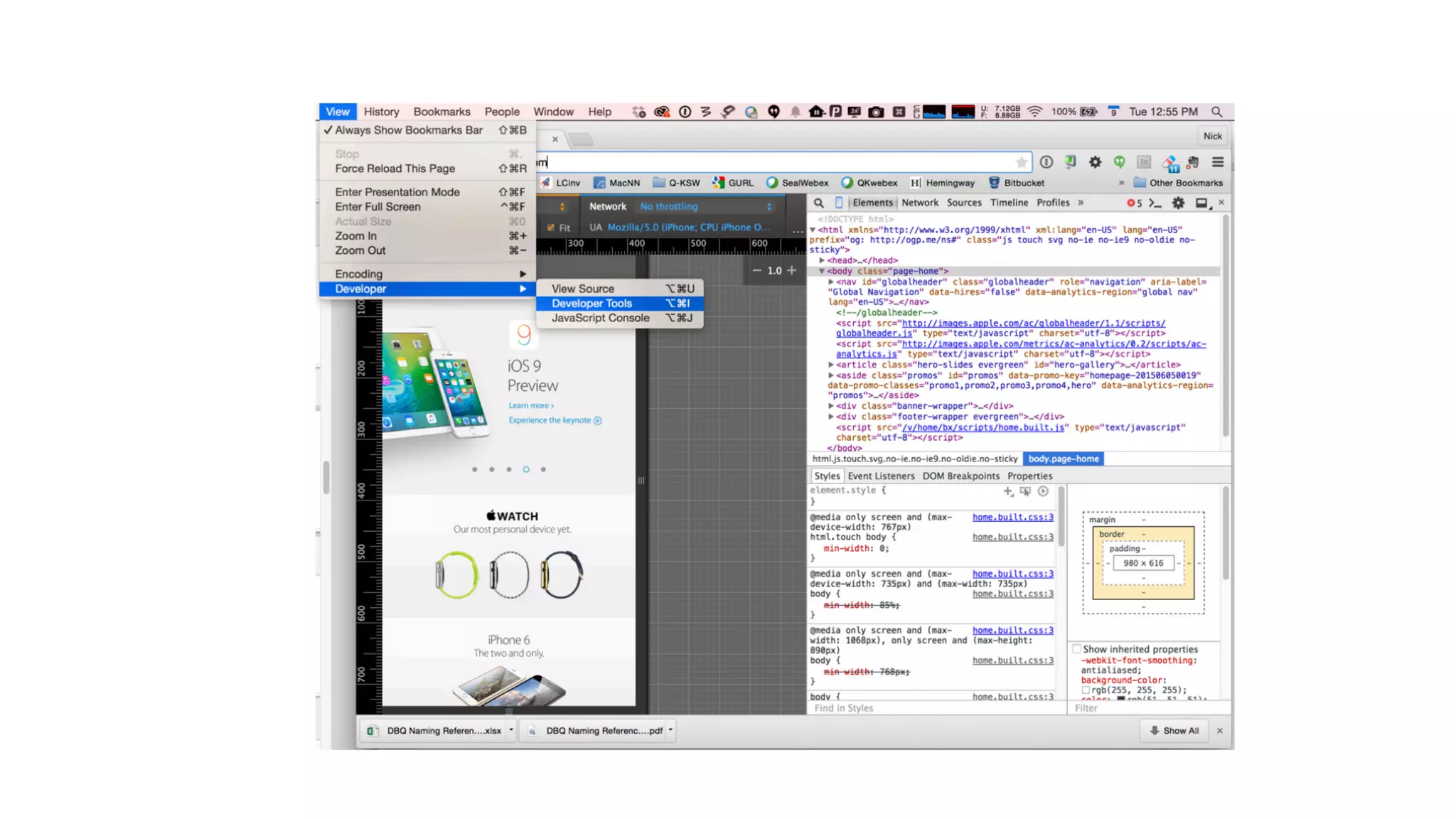
Task: Click the circled-i extension icon in toolbar
Action: click(x=1046, y=162)
